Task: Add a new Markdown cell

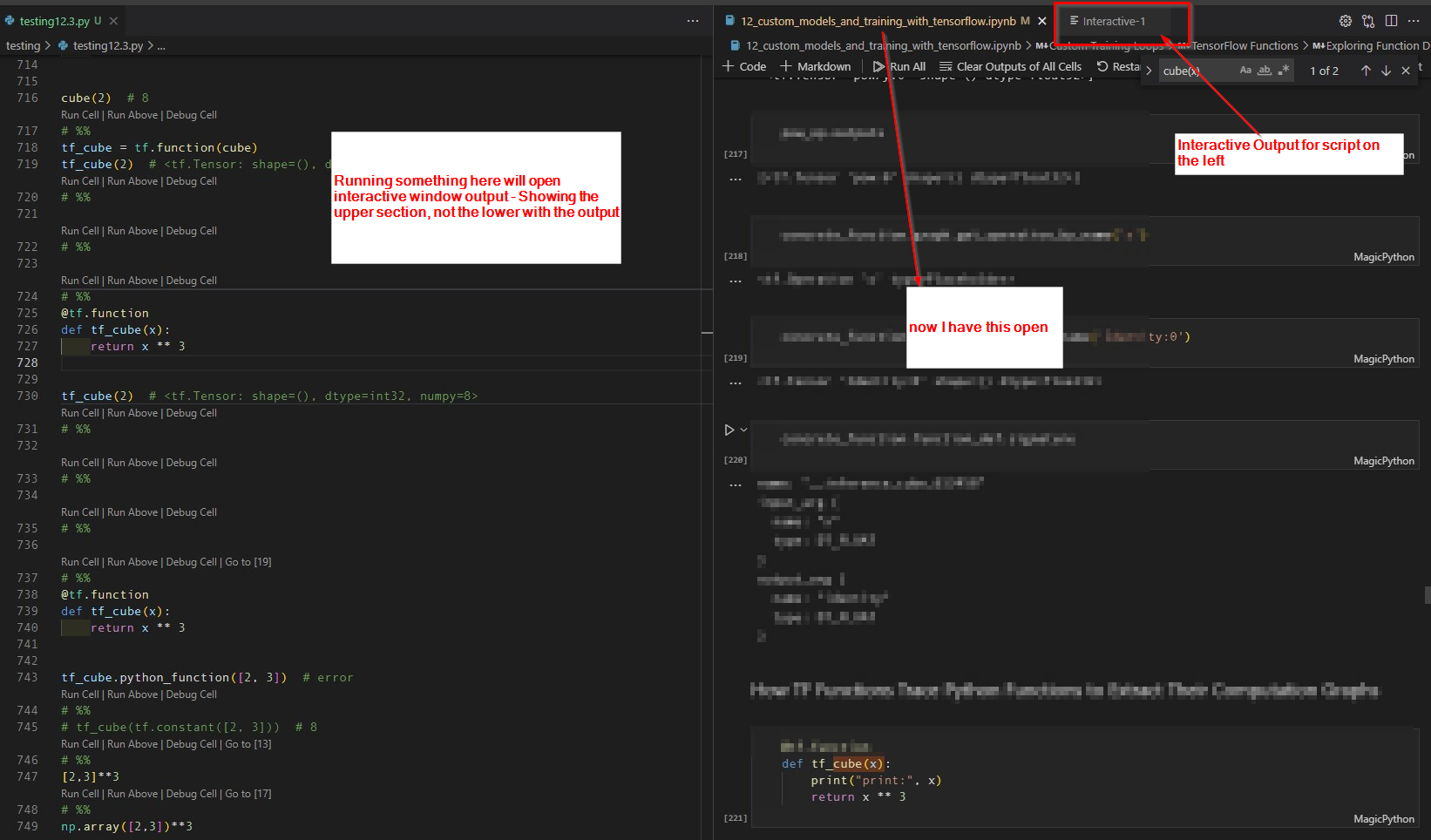Action: (x=815, y=66)
